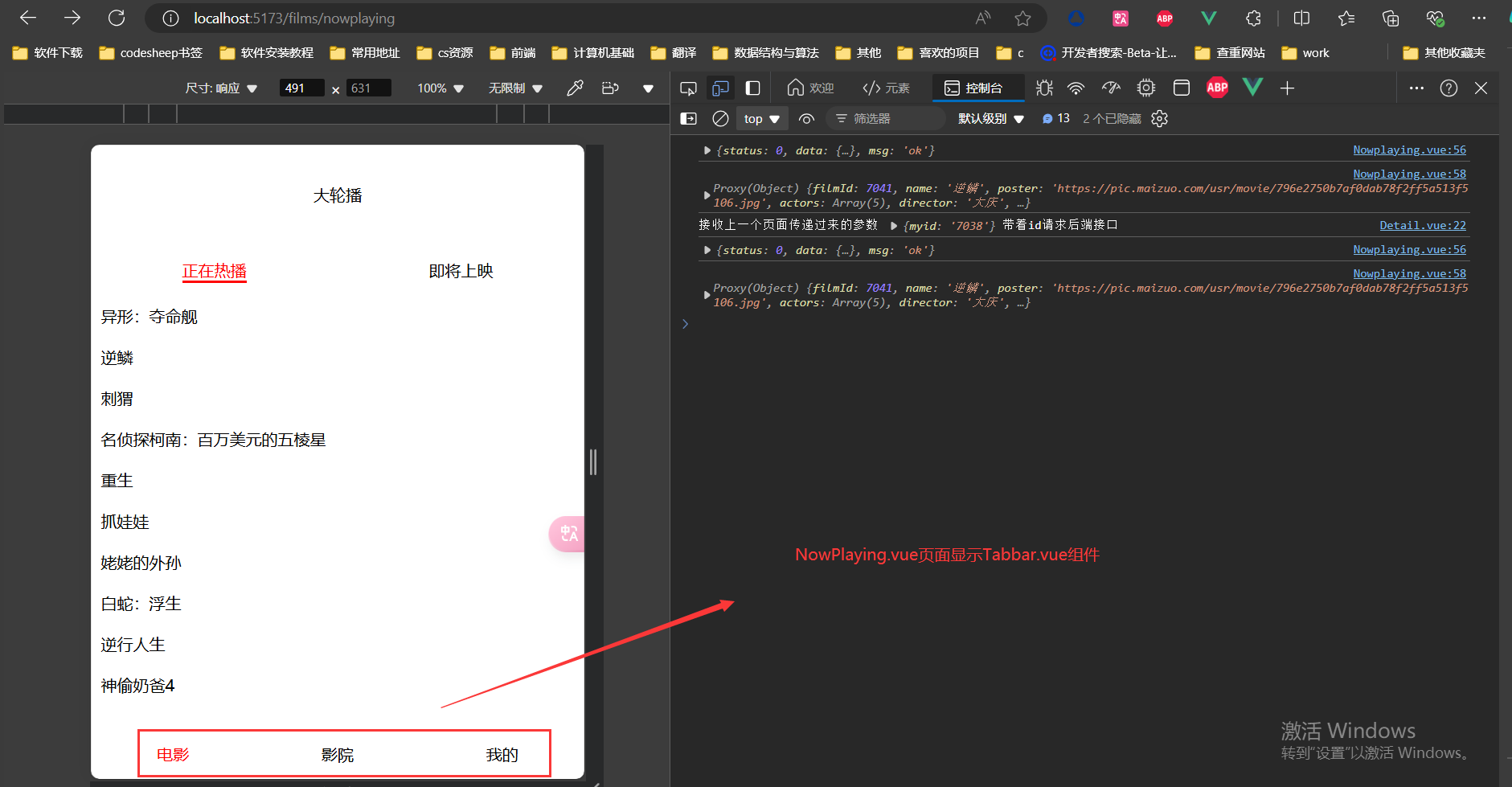Click the rotate device icon
Image resolution: width=1512 pixels, height=787 pixels.
[611, 88]
